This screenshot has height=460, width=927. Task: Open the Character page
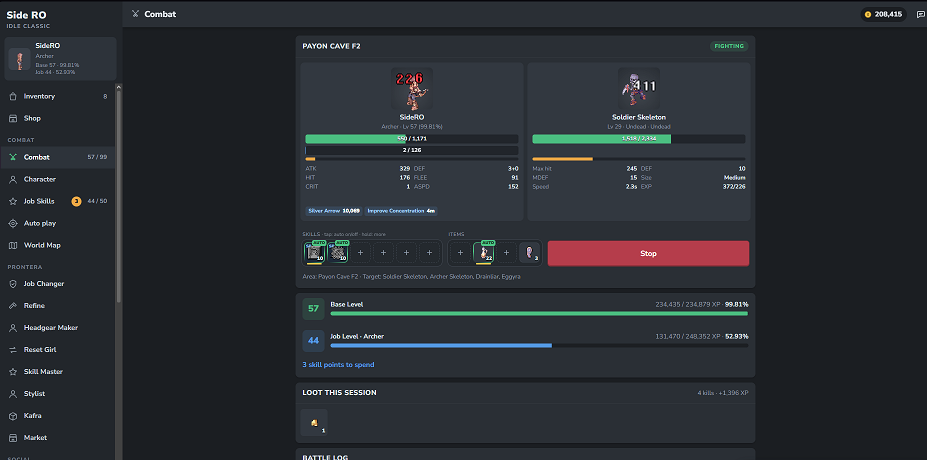[x=58, y=179]
